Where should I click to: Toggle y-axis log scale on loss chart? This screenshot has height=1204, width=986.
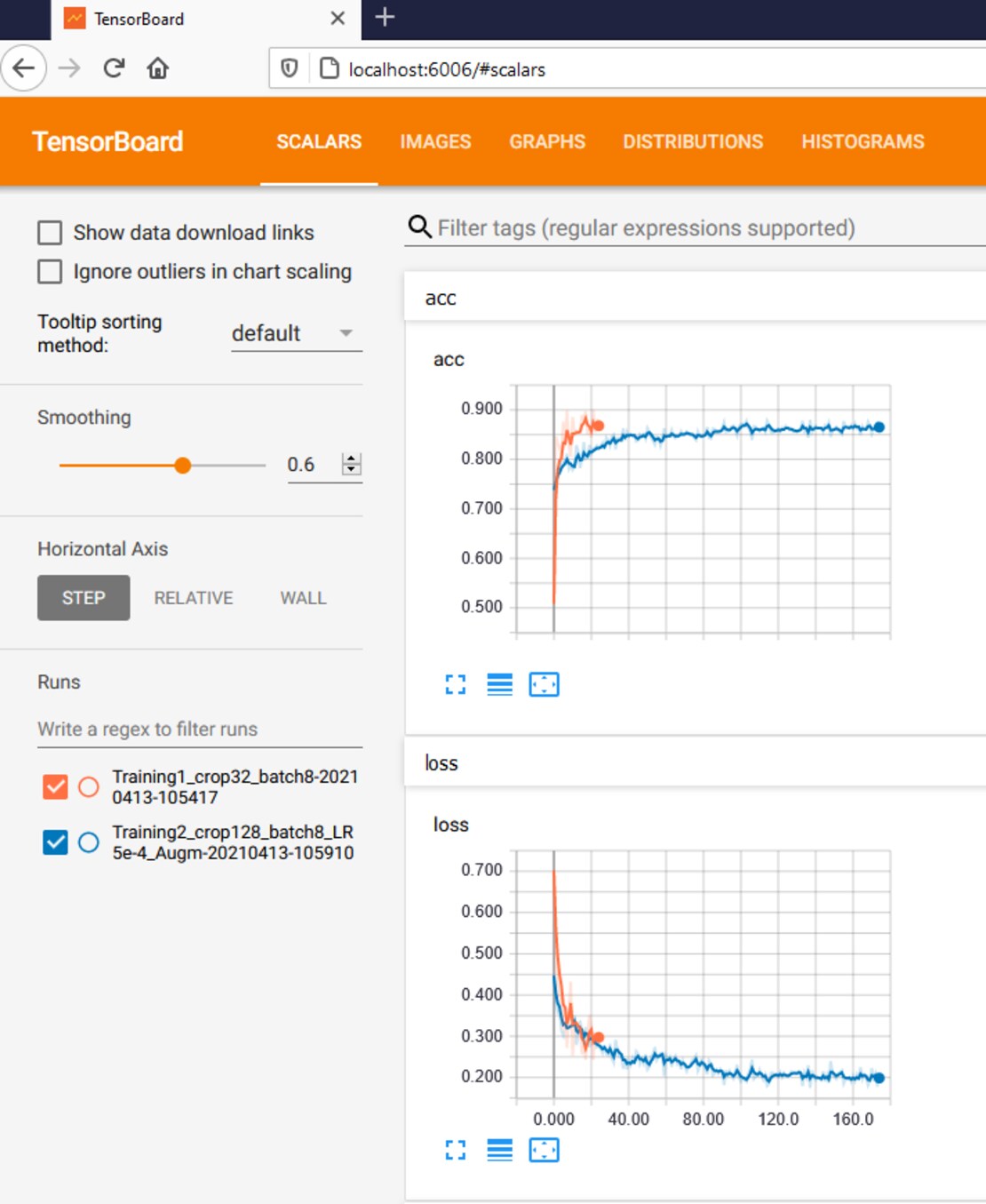[500, 1150]
